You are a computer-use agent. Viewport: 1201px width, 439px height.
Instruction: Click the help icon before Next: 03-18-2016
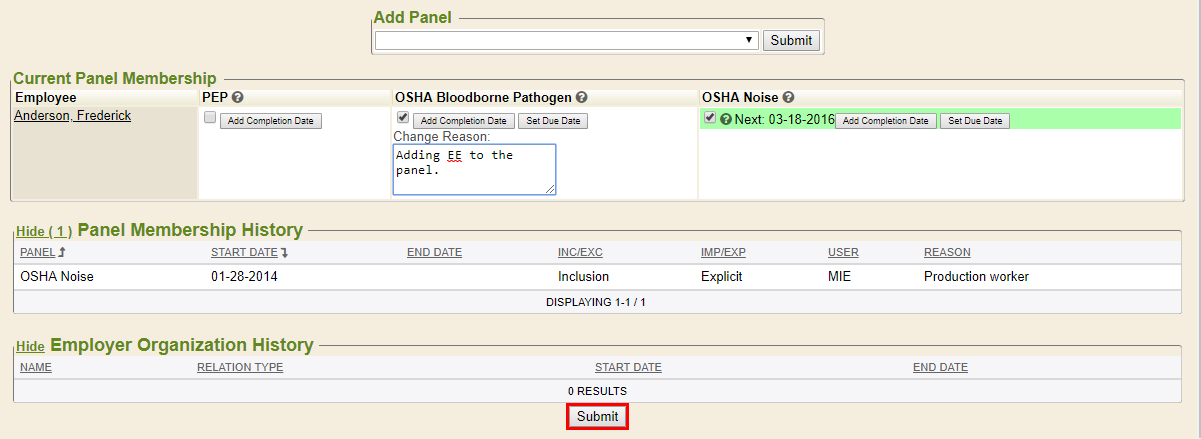point(726,119)
